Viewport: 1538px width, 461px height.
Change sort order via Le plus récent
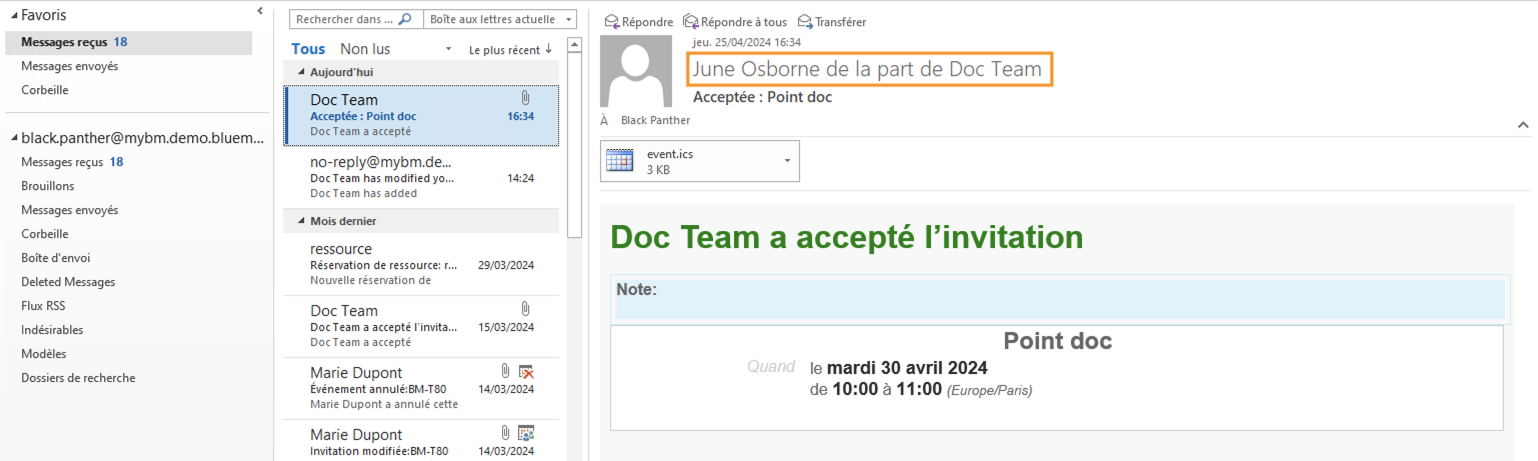(x=510, y=50)
